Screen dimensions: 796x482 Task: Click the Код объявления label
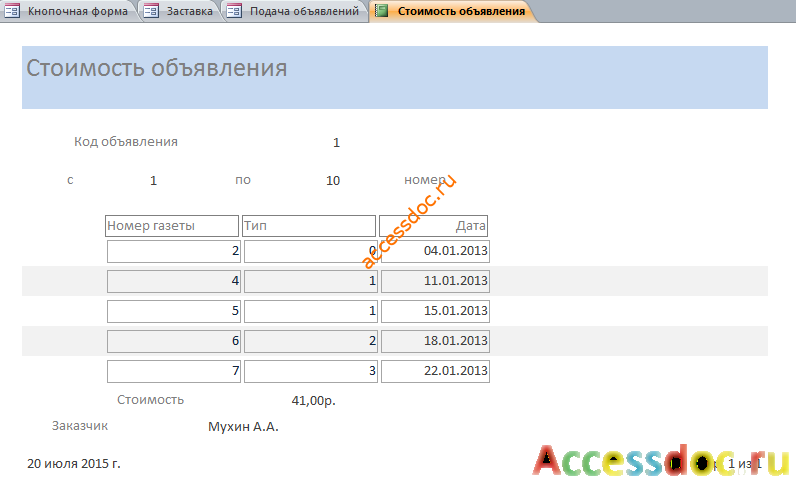coord(125,142)
